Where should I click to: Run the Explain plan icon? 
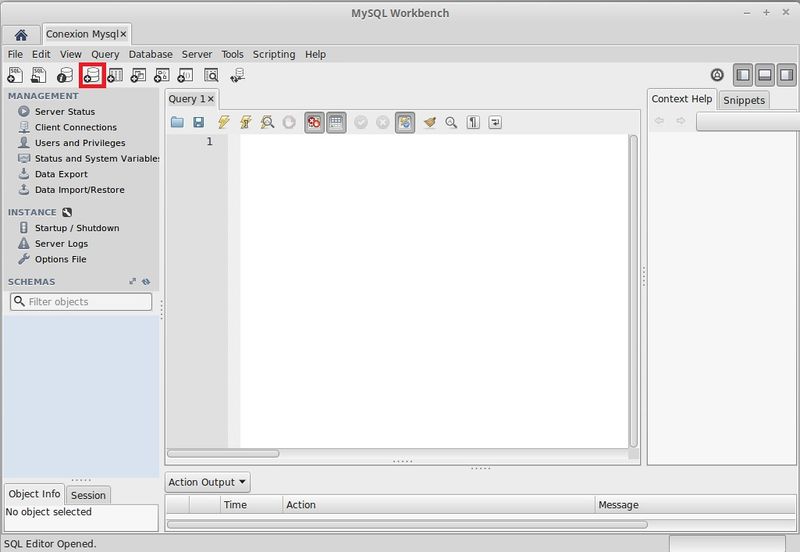click(267, 122)
